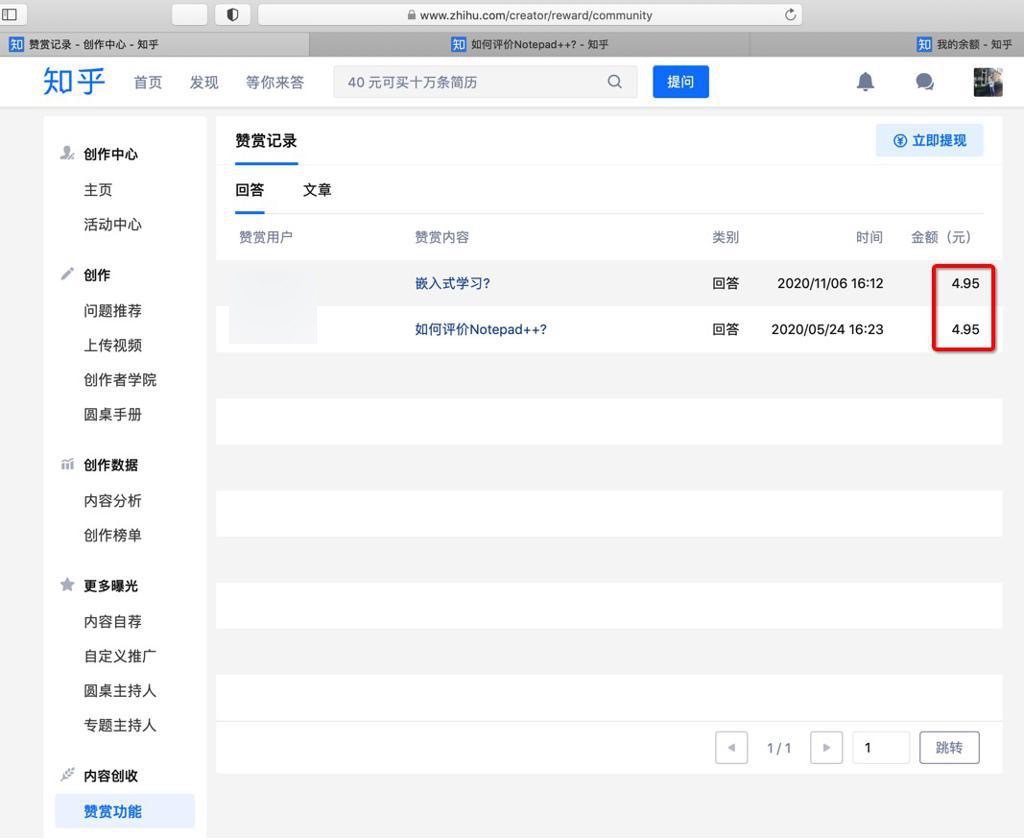Image resolution: width=1024 pixels, height=839 pixels.
Task: Click the 赞赏用户 column header
Action: click(266, 237)
